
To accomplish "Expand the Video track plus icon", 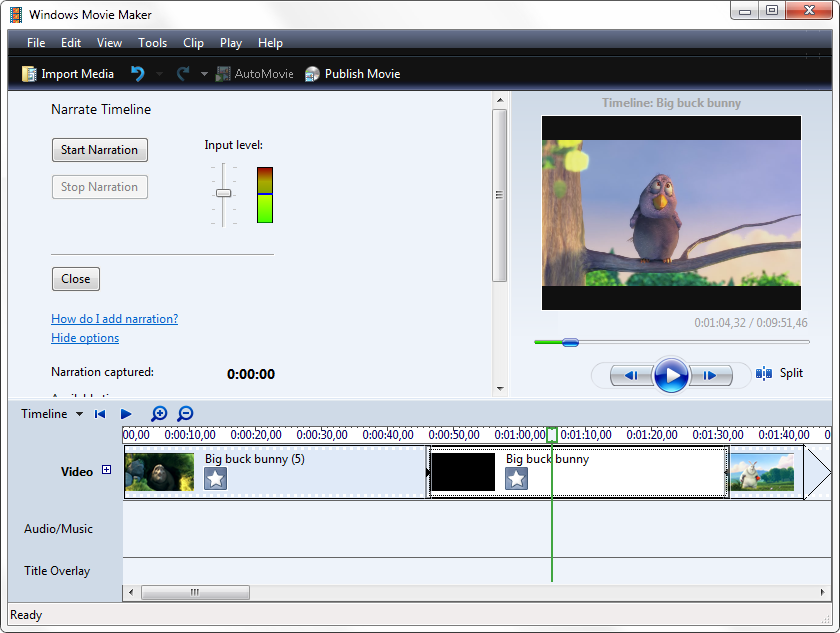I will tap(107, 470).
